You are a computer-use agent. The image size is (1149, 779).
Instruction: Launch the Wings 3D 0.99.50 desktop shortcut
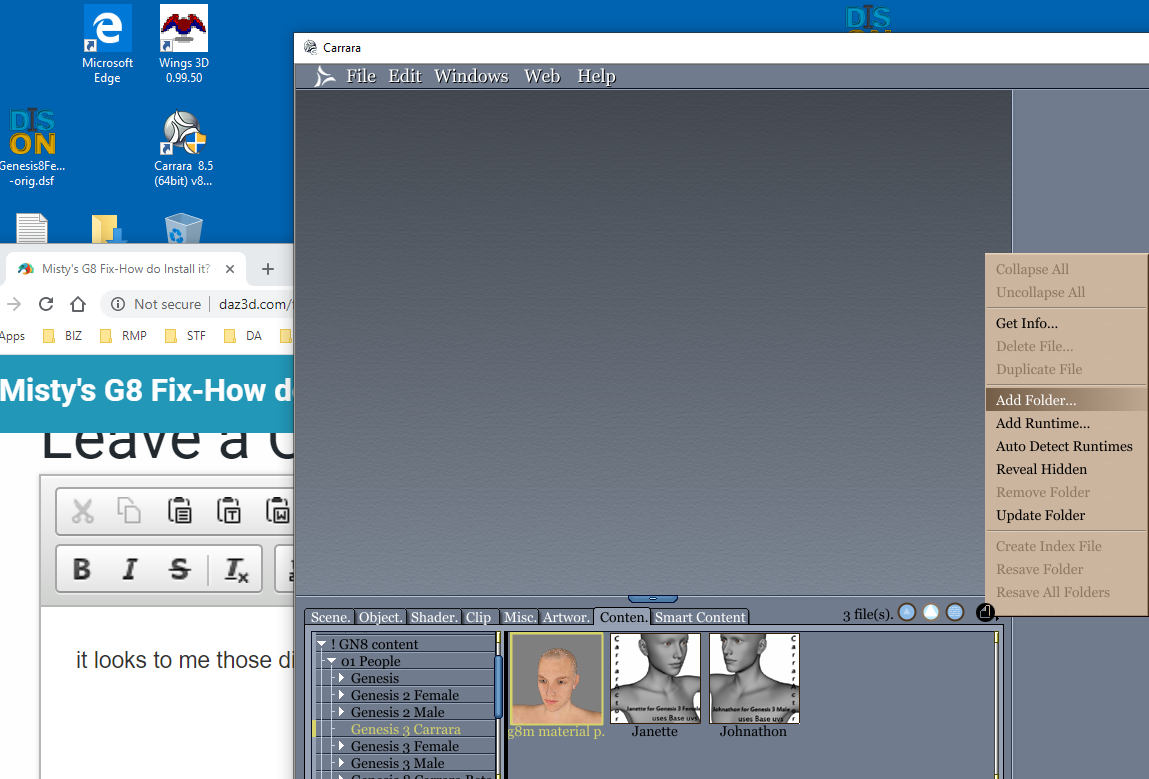pos(184,44)
